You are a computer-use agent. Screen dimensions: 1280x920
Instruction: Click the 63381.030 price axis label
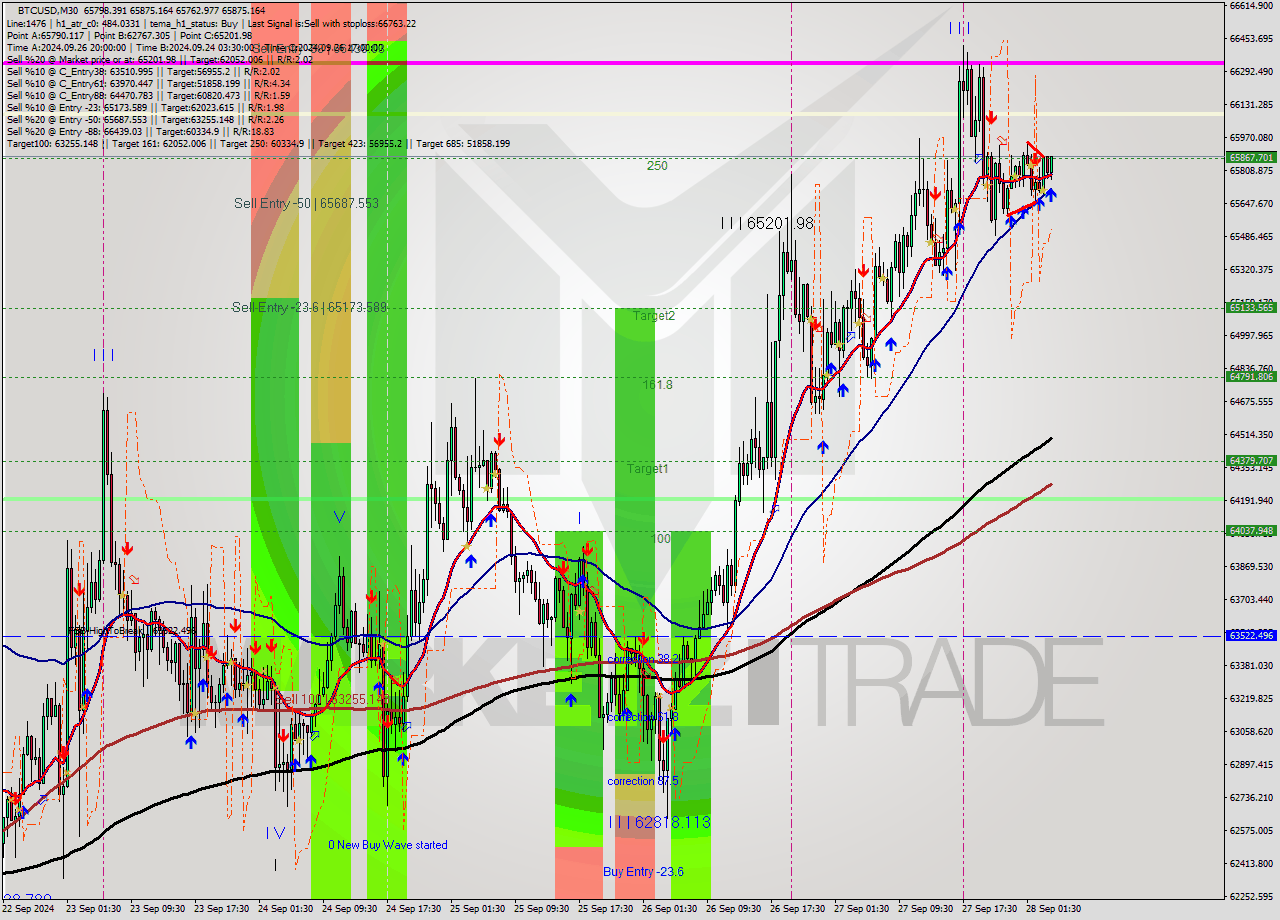point(1251,665)
